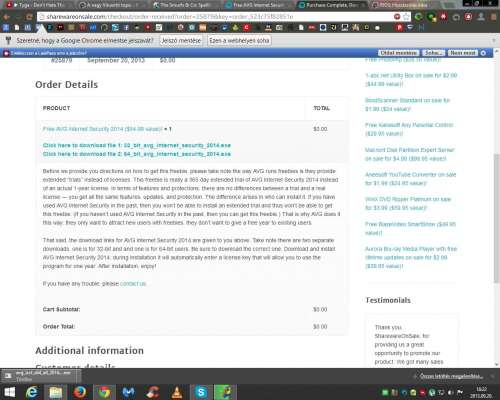The image size is (500, 400).
Task: Close the Chrome download bar
Action: tap(492, 376)
